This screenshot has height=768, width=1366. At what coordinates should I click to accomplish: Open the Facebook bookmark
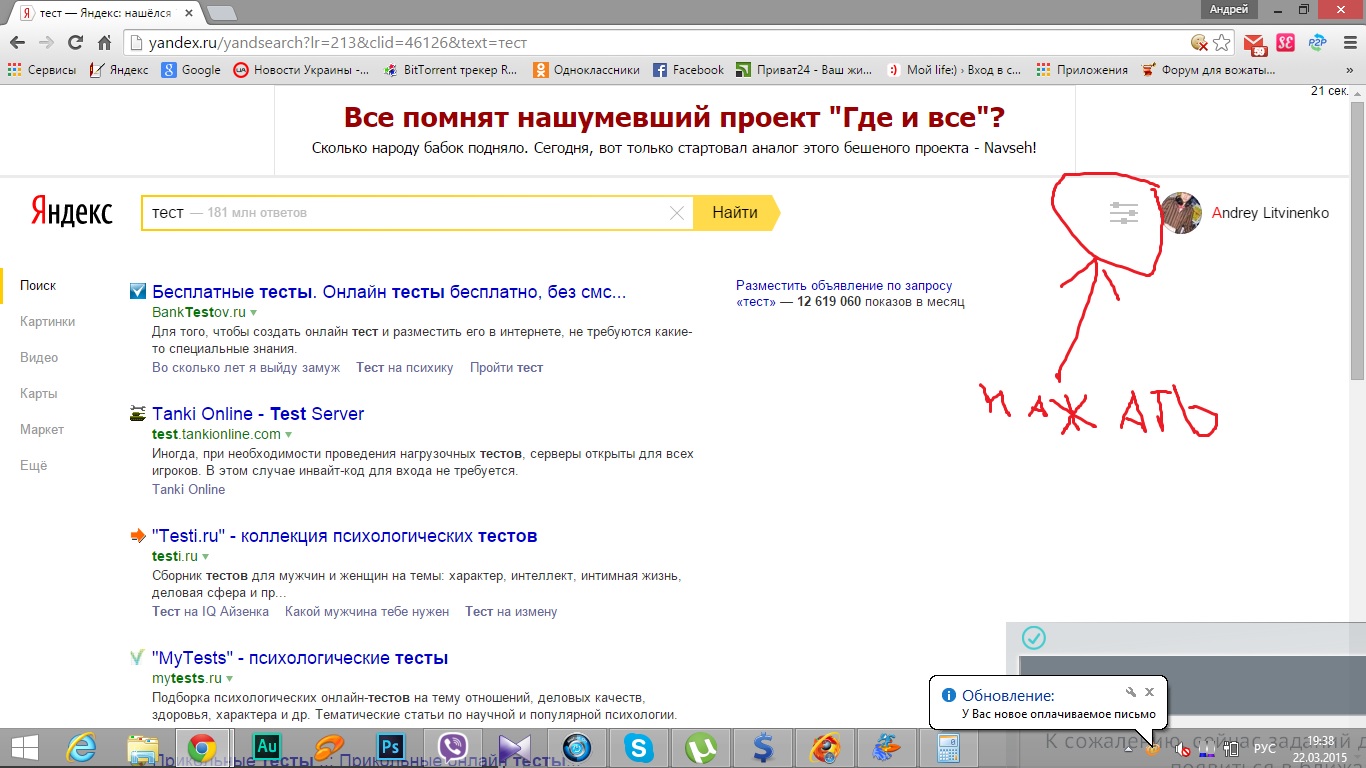pyautogui.click(x=688, y=70)
